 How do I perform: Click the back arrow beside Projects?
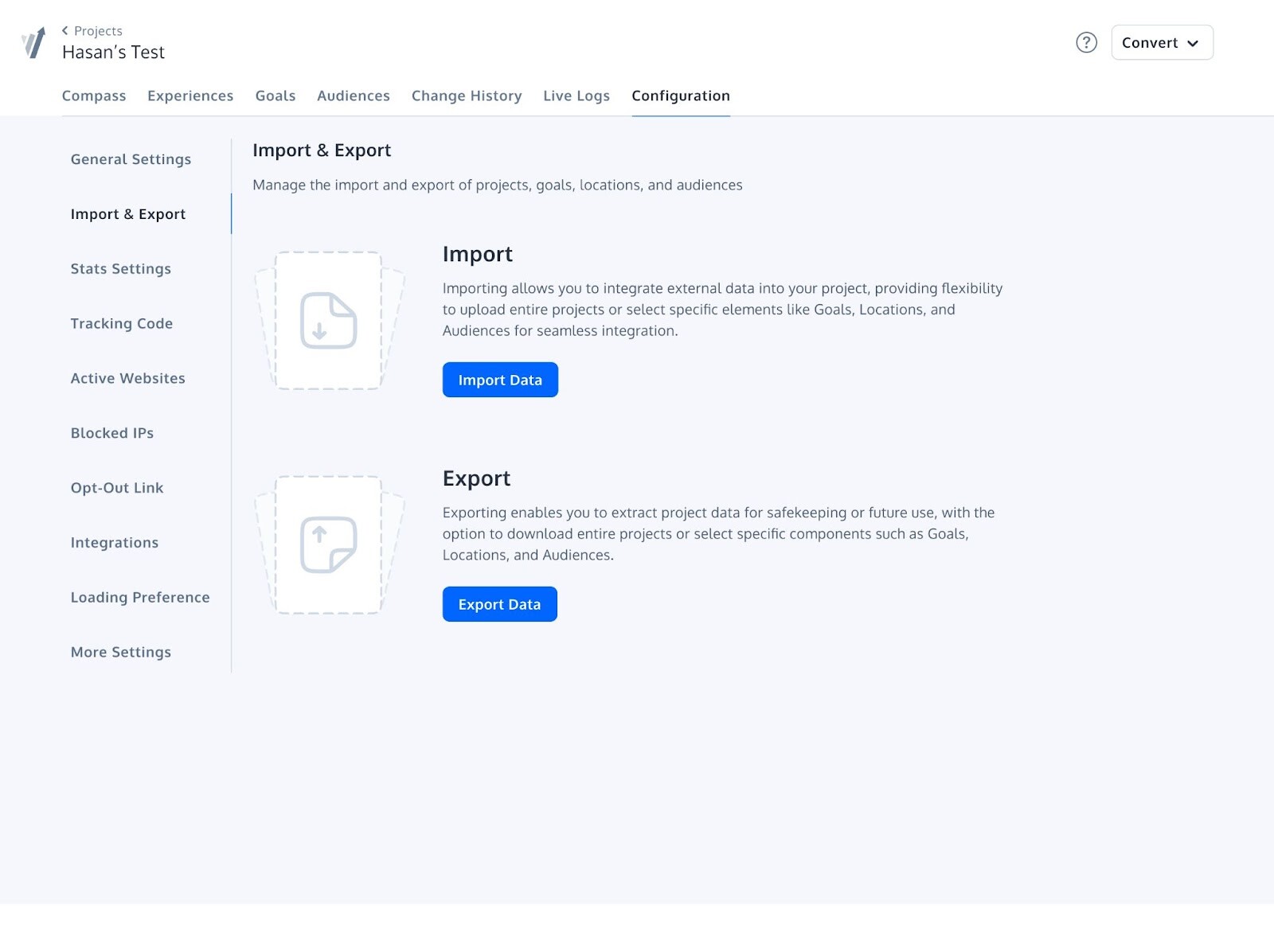click(64, 30)
